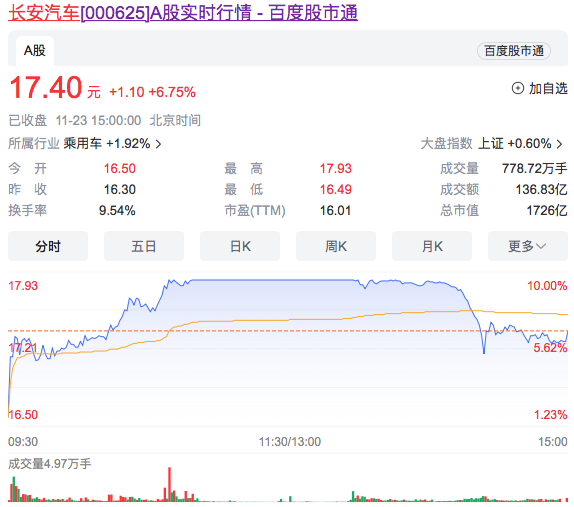
Task: Click the 已收盘 11-23 15:00:00 timestamp
Action: pos(75,120)
